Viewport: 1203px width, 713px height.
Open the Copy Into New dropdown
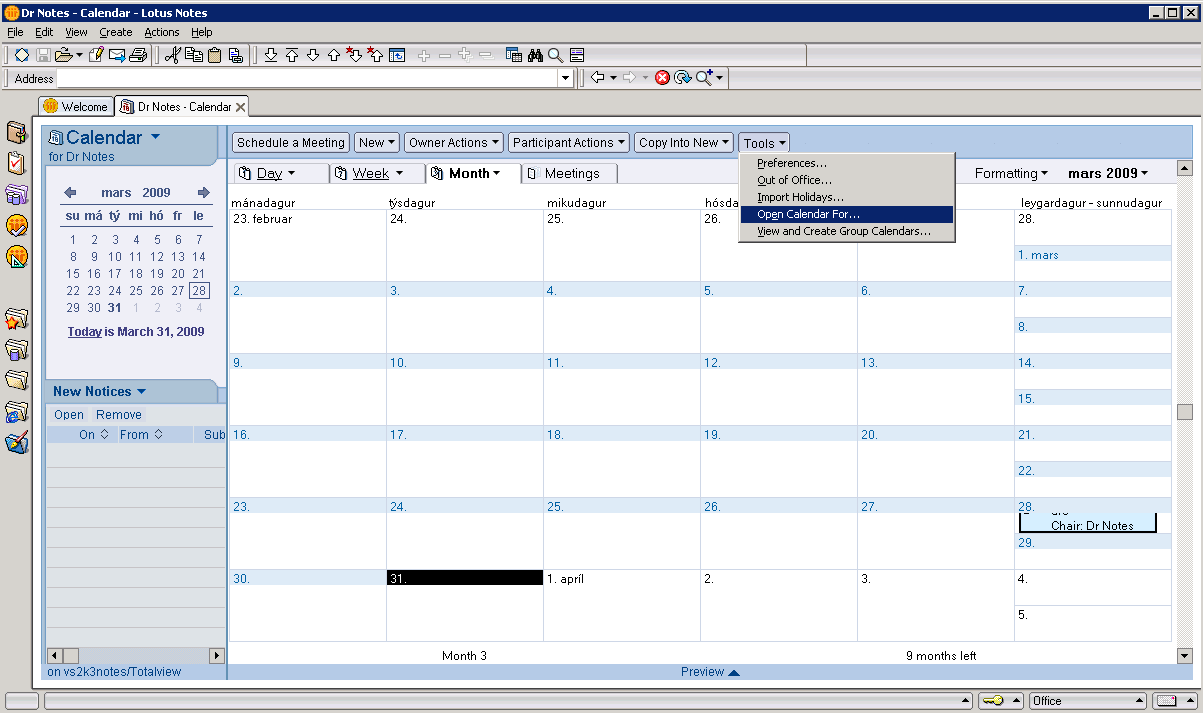coord(685,143)
